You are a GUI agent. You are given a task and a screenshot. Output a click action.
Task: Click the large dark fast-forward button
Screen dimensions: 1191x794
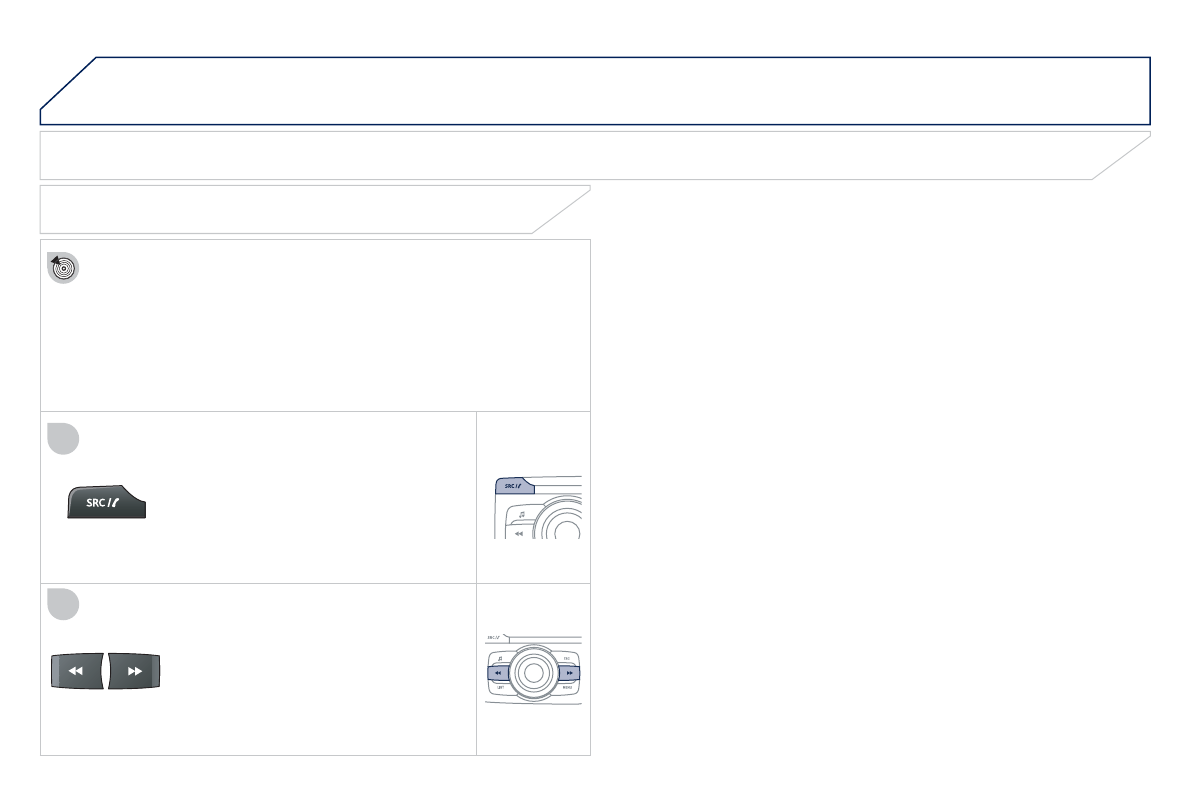134,671
